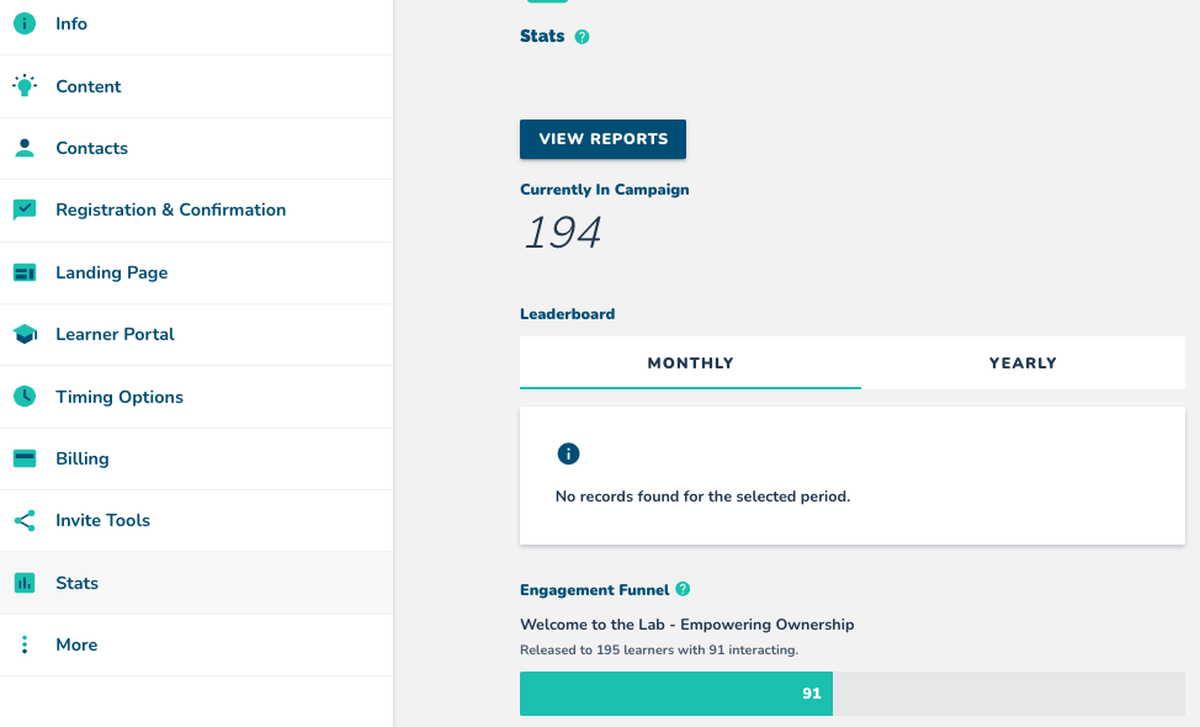
Task: Click the Contacts person icon
Action: click(x=25, y=148)
